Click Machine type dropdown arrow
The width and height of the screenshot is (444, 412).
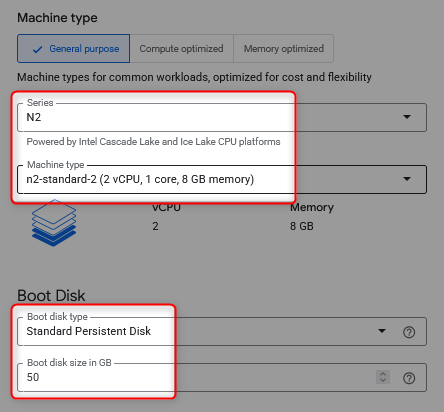point(407,179)
